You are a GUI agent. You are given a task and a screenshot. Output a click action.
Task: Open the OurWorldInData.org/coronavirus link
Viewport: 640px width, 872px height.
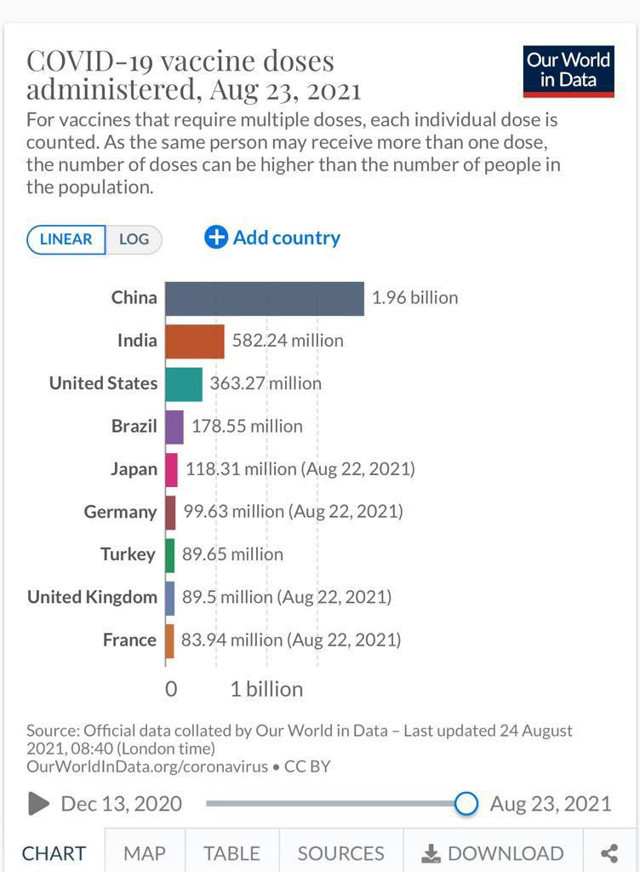pos(147,767)
